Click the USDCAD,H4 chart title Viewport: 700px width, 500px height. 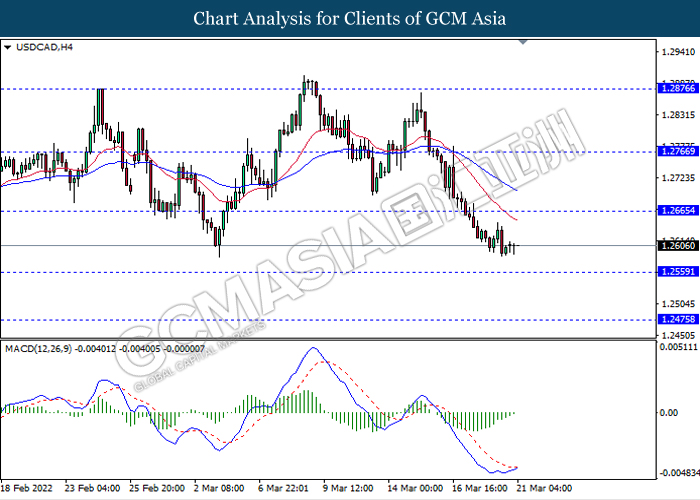[44, 47]
